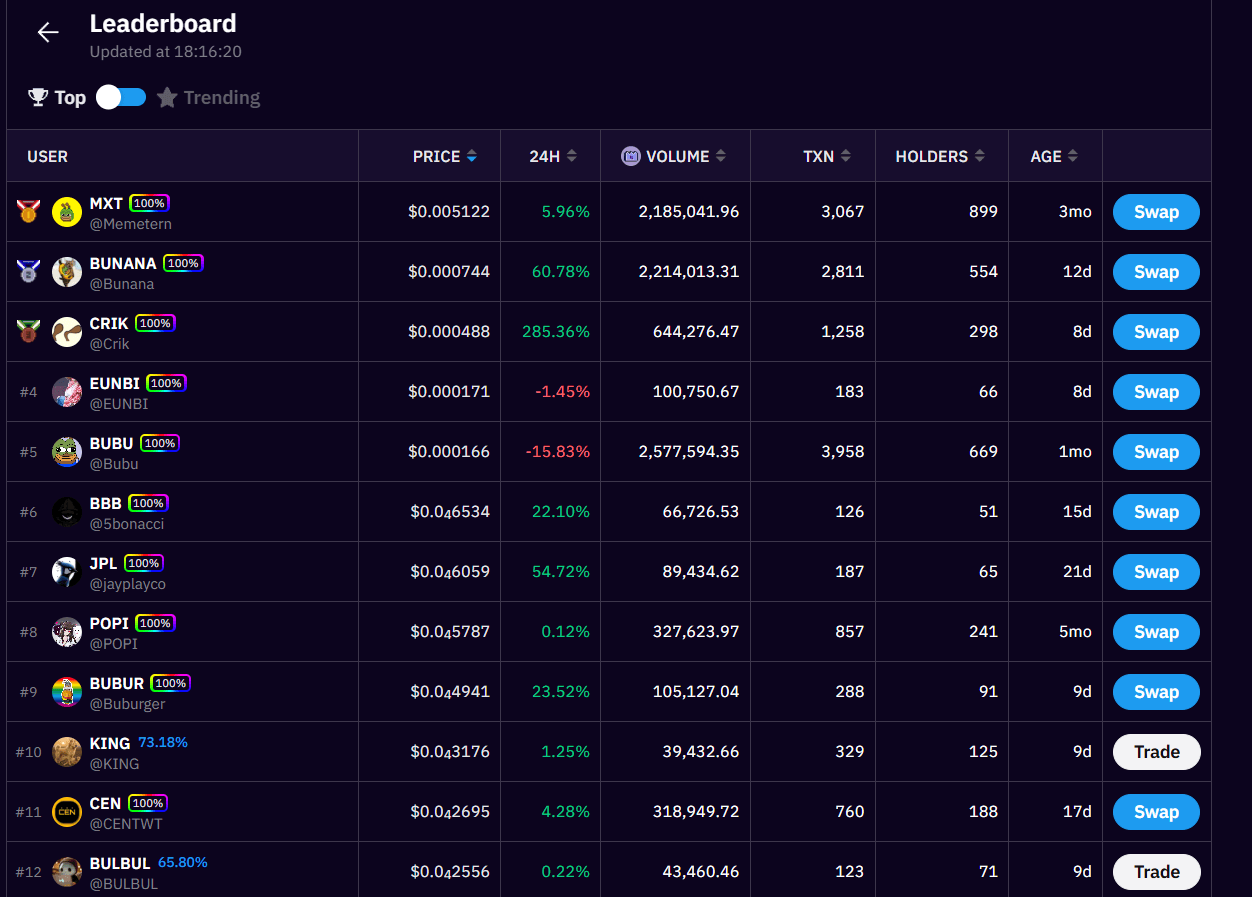This screenshot has width=1252, height=897.
Task: Click the KING token avatar icon
Action: point(67,752)
